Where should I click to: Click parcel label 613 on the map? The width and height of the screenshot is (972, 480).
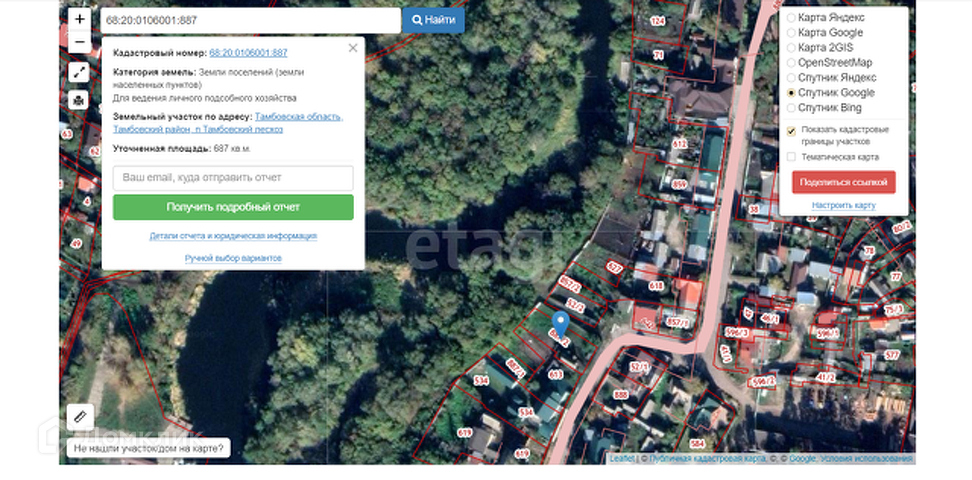(x=556, y=375)
